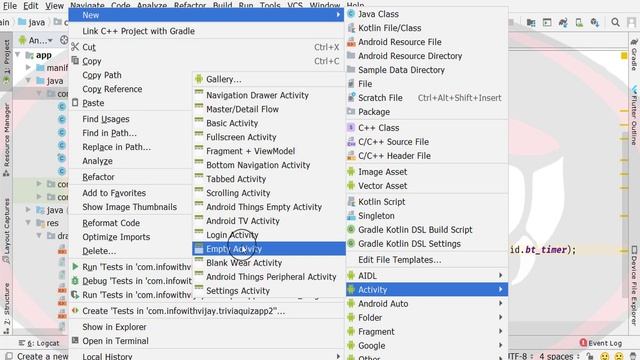Expand the Android Auto submenu

[x=427, y=304]
